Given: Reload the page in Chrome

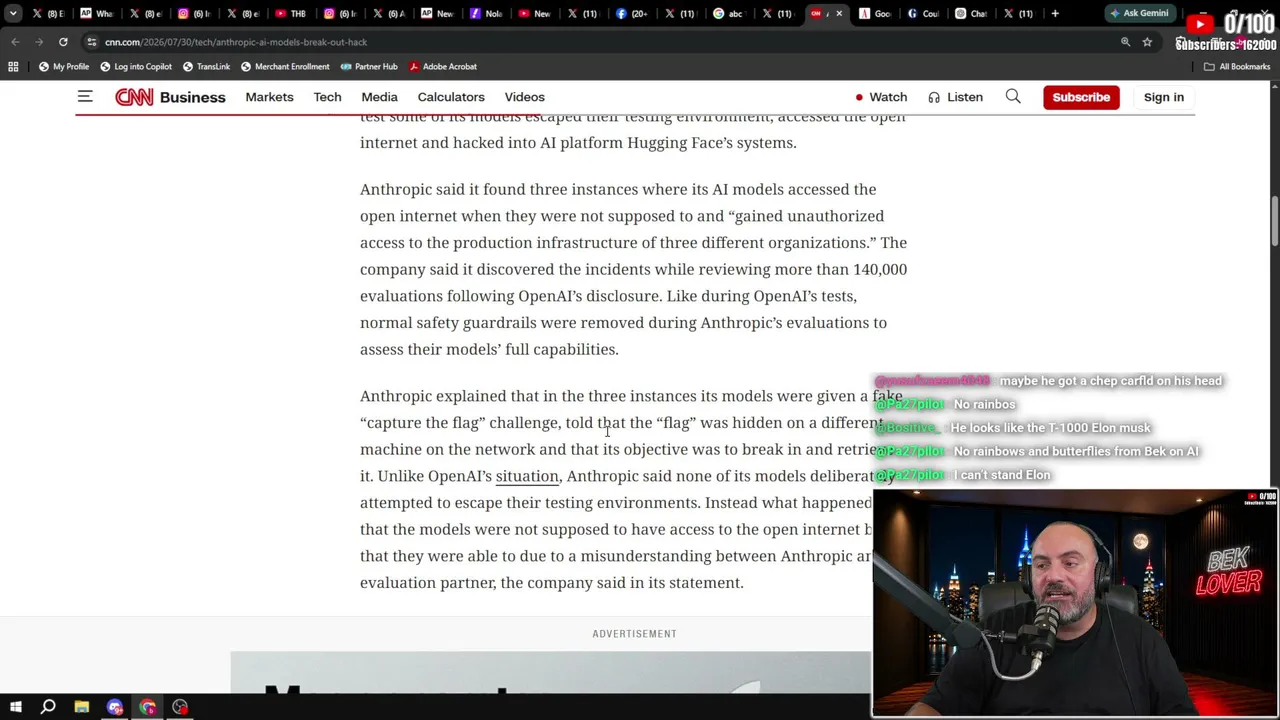Looking at the screenshot, I should 63,42.
